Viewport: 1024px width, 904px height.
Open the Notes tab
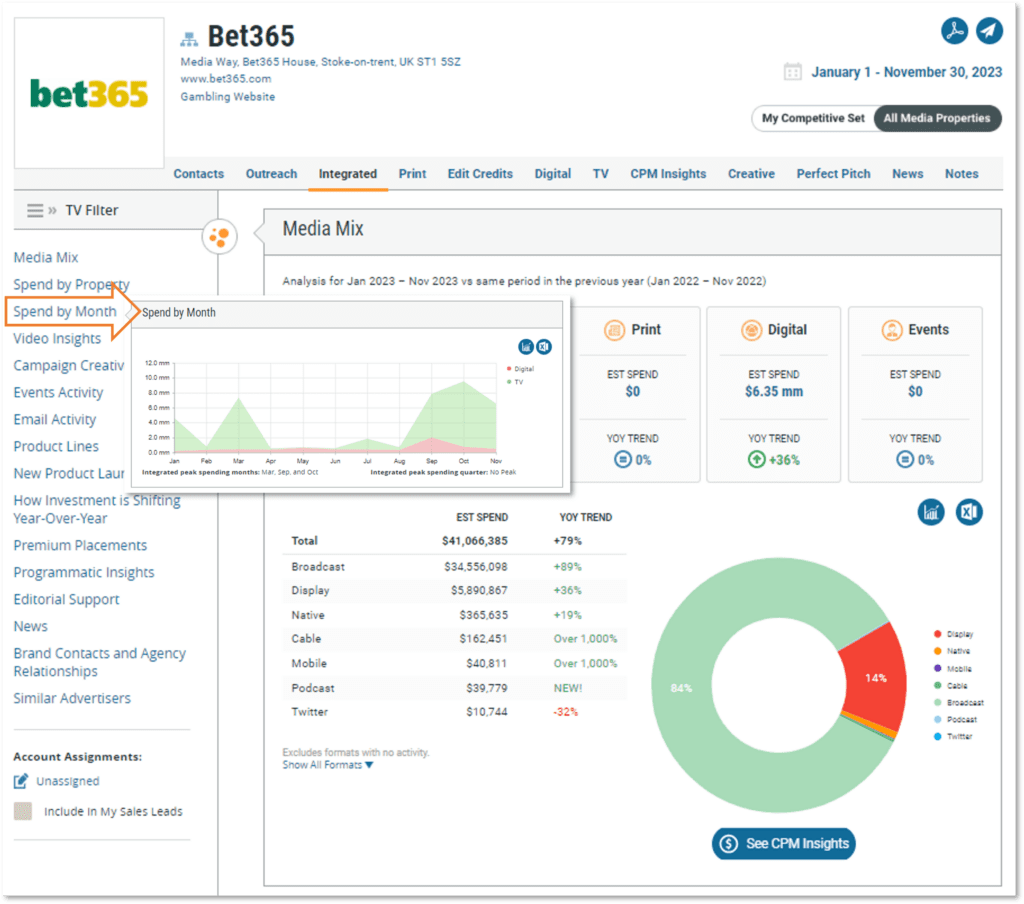click(x=961, y=174)
